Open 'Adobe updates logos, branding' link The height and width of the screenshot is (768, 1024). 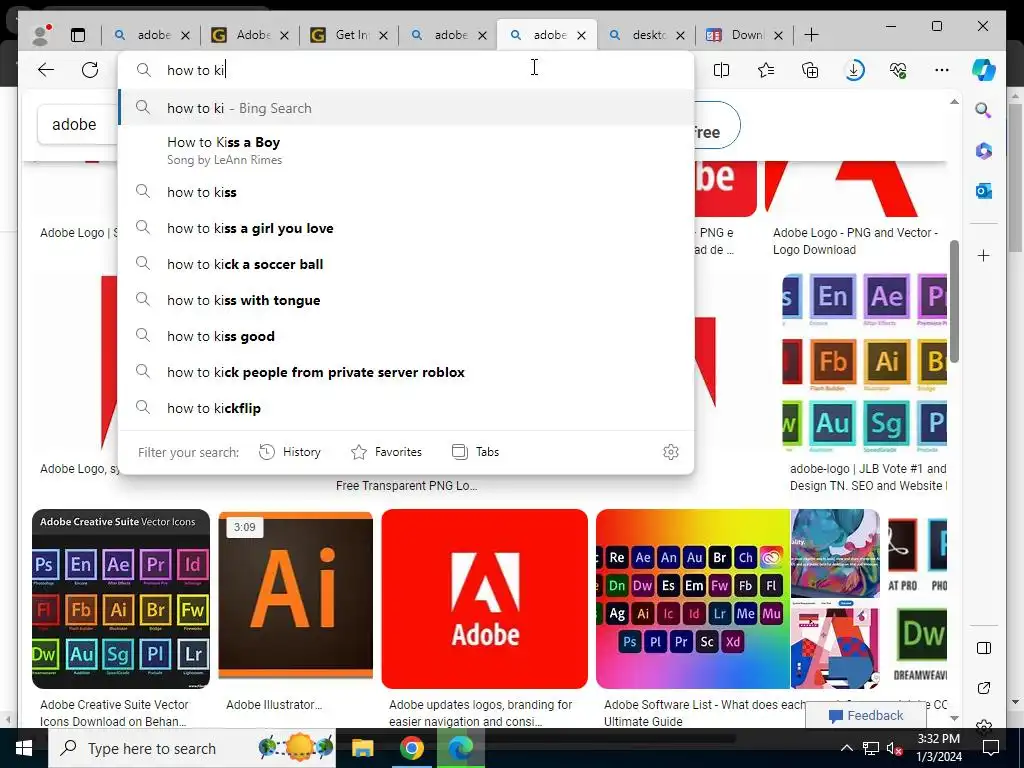pos(481,713)
